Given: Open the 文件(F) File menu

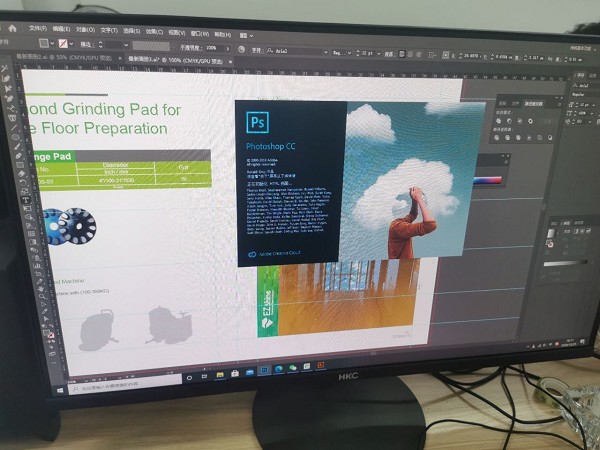Looking at the screenshot, I should point(38,29).
